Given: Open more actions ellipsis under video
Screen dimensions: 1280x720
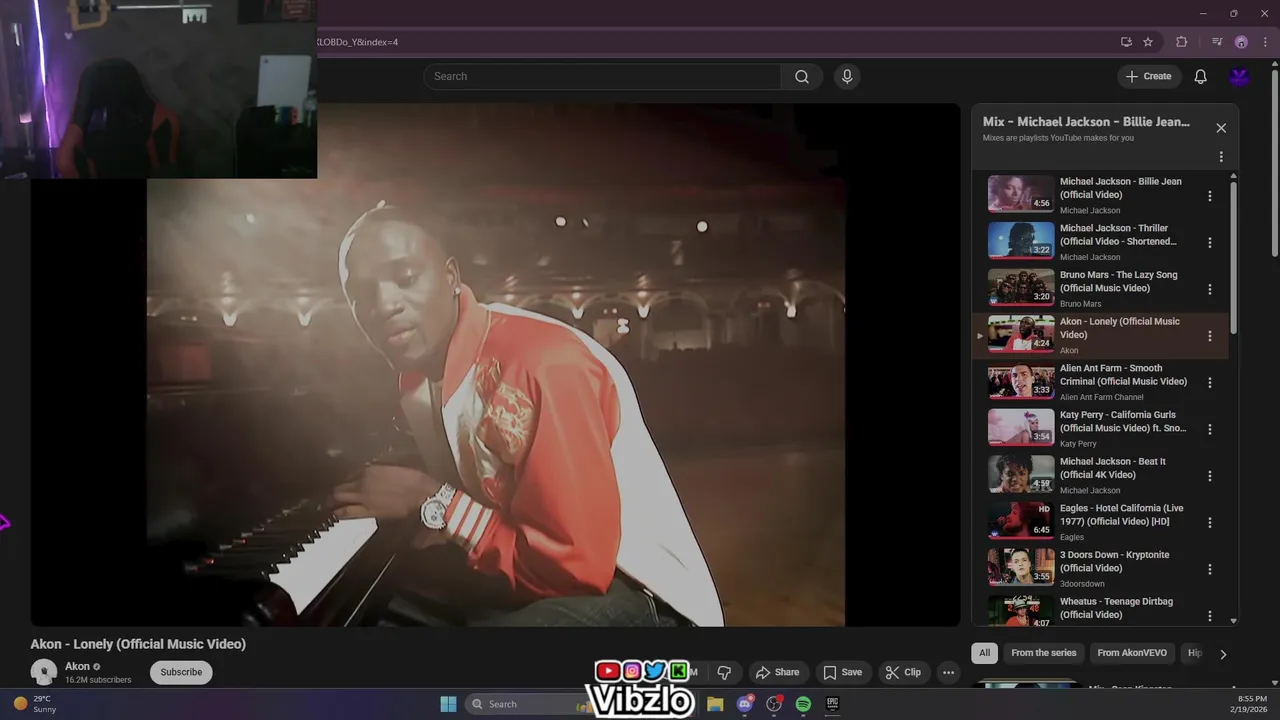Looking at the screenshot, I should (949, 672).
